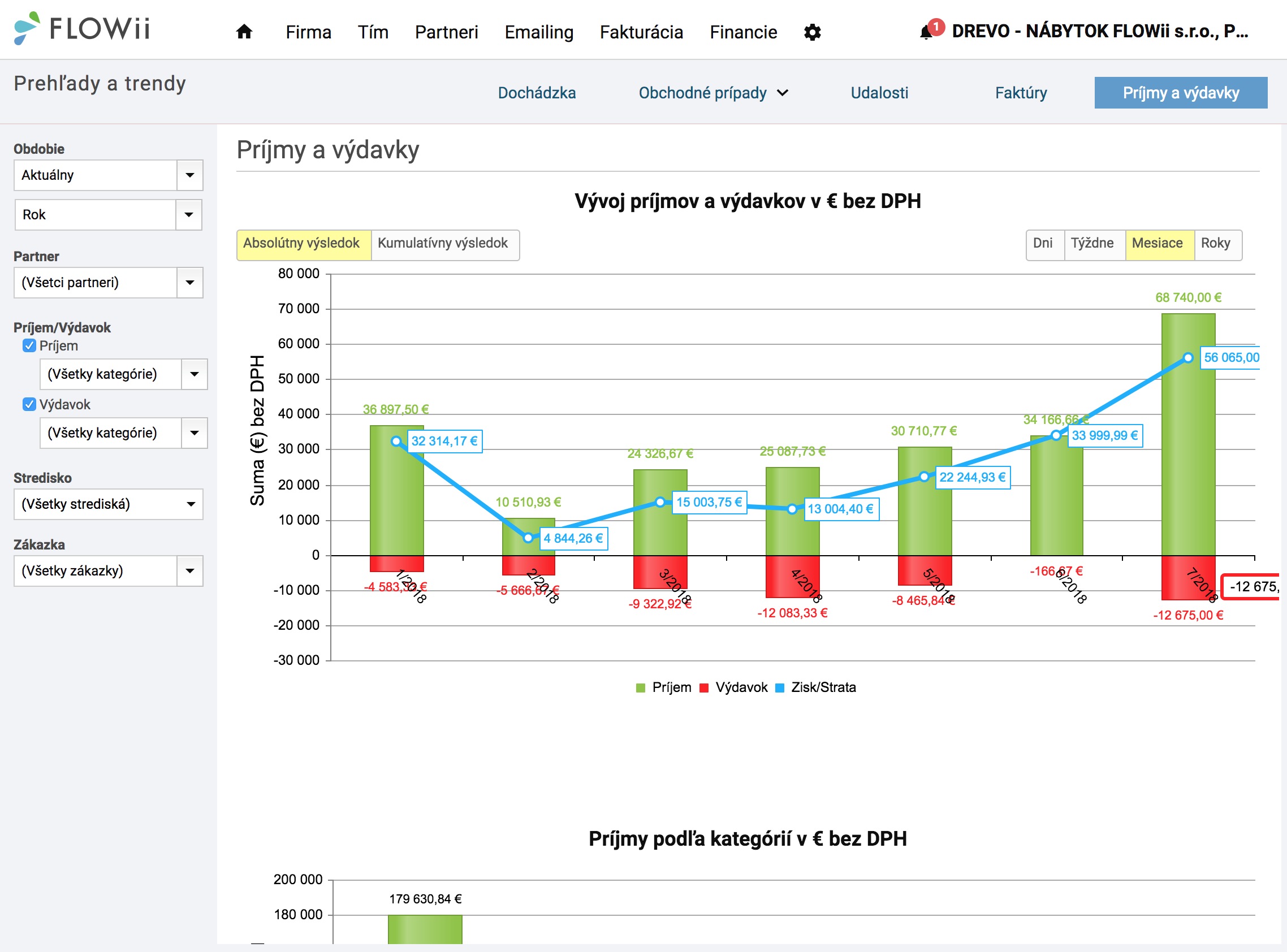Click the 33 999,99 € data label
1287x952 pixels.
(1105, 436)
